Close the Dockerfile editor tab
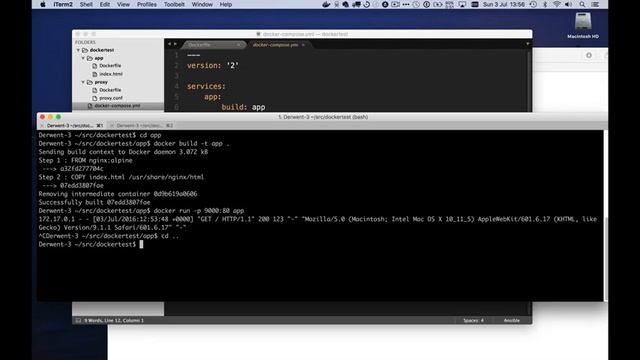 coord(239,45)
